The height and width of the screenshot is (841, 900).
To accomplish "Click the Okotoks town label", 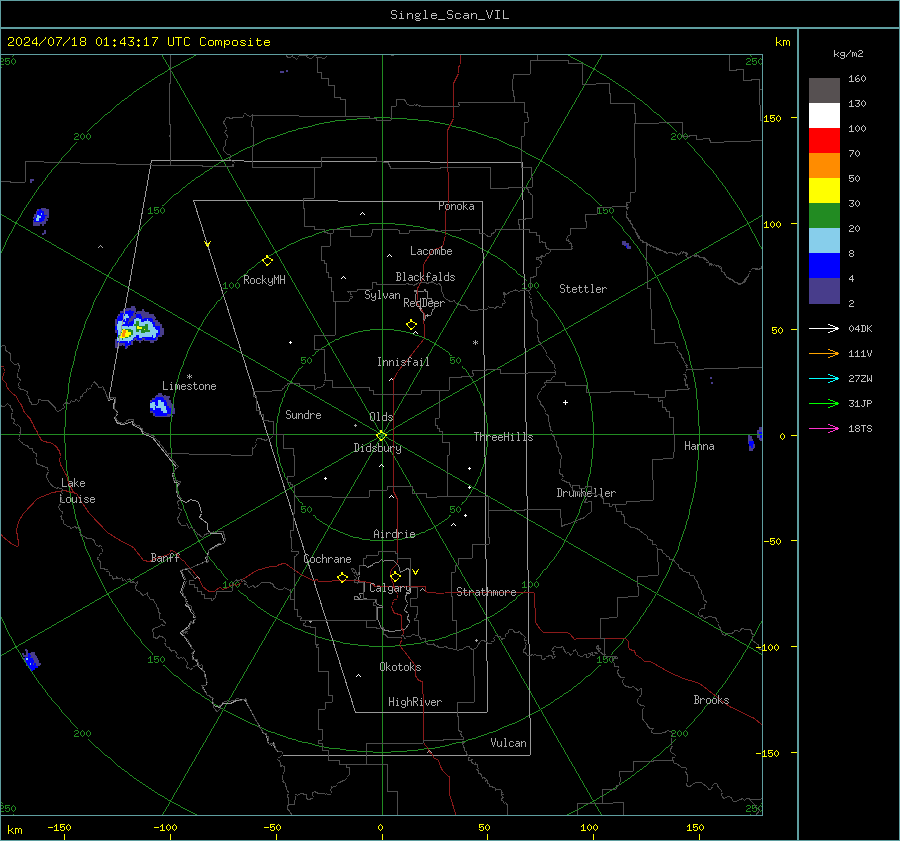I will point(400,667).
